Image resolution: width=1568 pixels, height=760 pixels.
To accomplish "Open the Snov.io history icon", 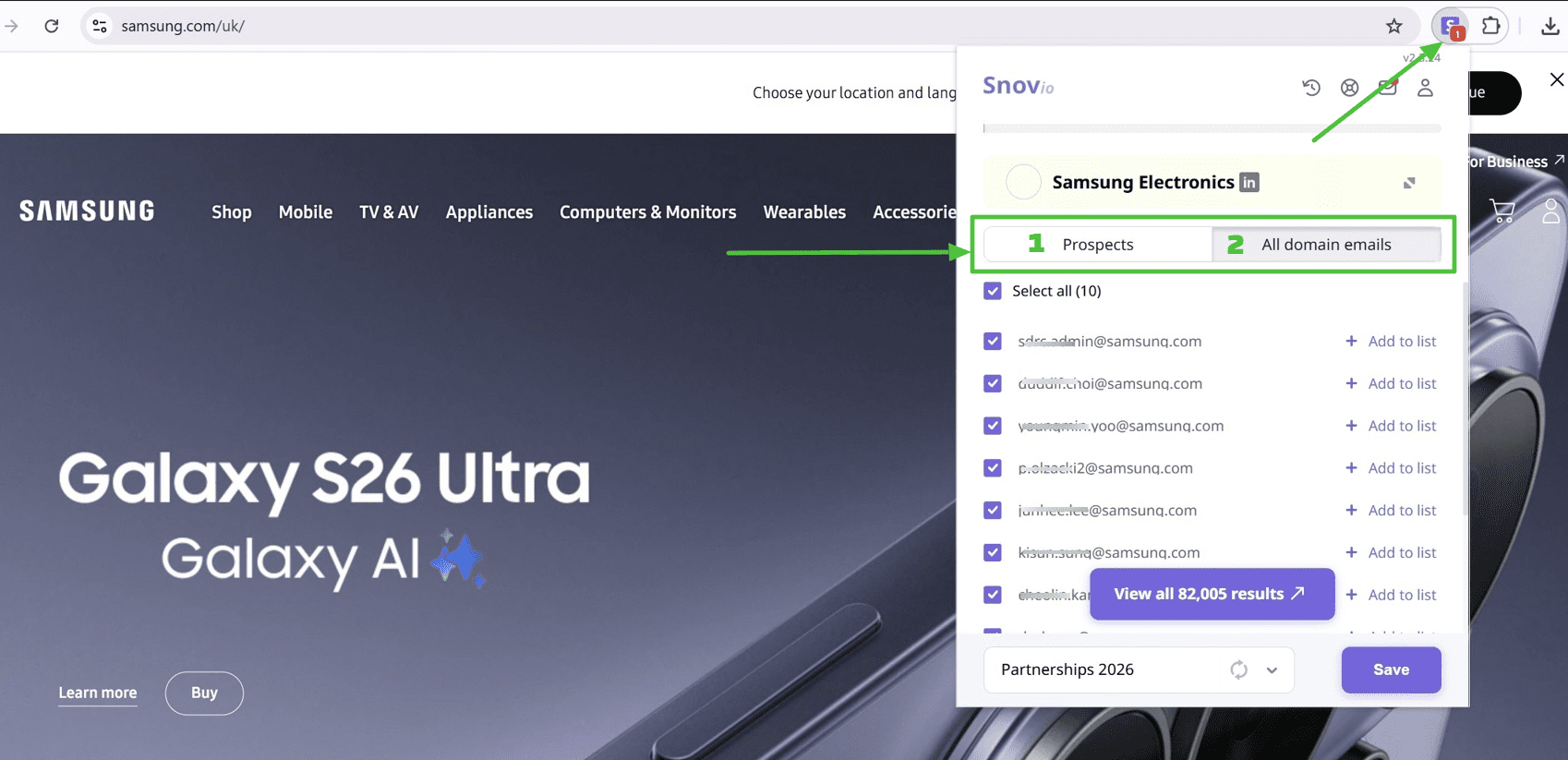I will pos(1311,88).
